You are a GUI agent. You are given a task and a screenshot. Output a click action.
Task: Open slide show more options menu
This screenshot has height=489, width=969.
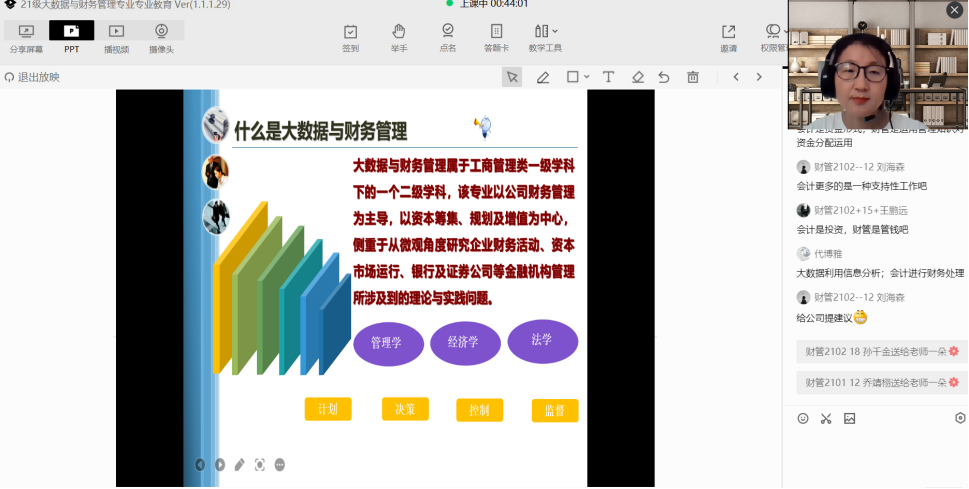[x=280, y=464]
